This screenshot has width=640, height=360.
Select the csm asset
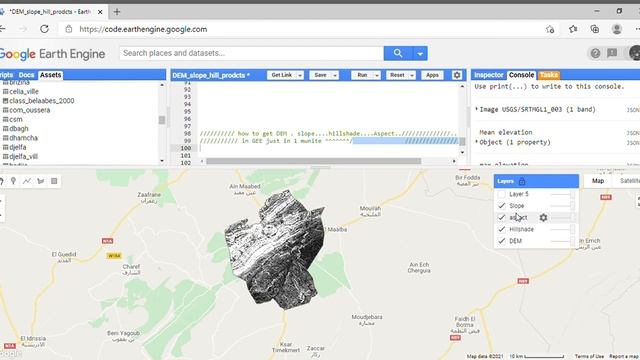16,119
